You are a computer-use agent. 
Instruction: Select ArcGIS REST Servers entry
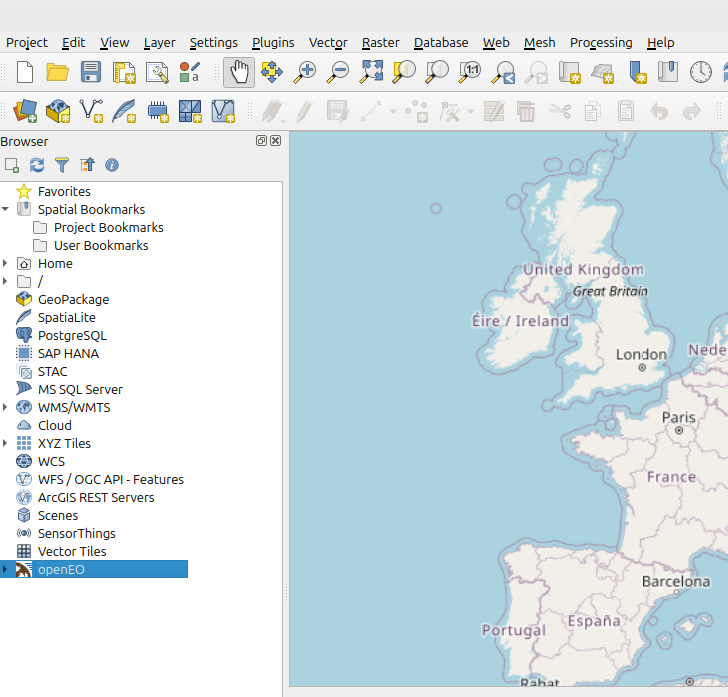pos(96,497)
